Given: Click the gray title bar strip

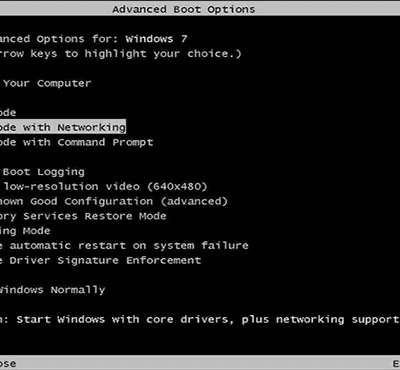Looking at the screenshot, I should pos(200,8).
